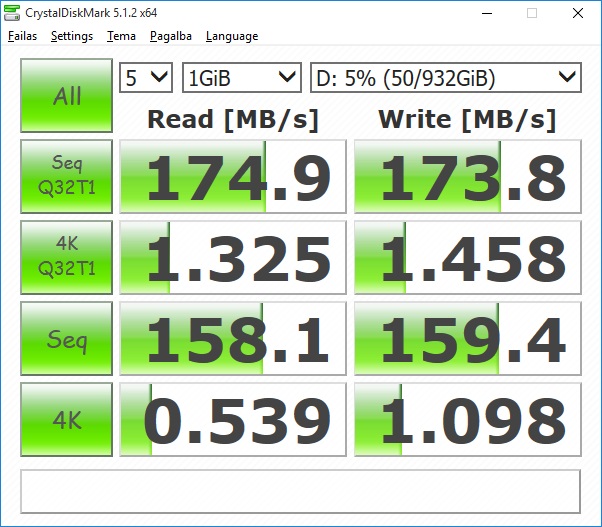The image size is (602, 527).
Task: Click the 4K Q32T1 read result 1.325
Action: pos(233,258)
